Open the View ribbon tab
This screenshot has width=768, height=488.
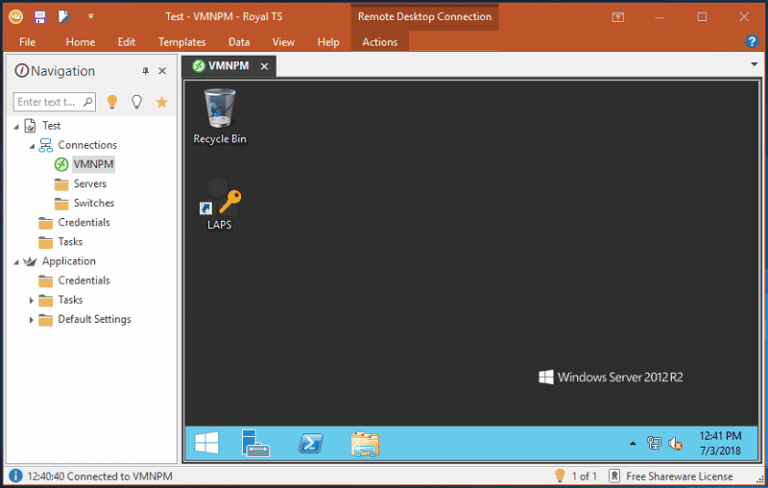(x=283, y=42)
